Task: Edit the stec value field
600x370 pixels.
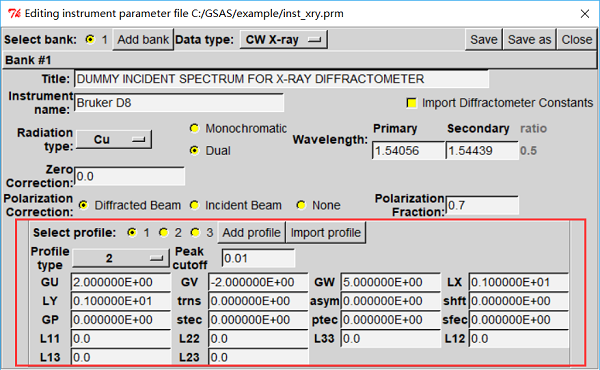Action: pos(258,320)
